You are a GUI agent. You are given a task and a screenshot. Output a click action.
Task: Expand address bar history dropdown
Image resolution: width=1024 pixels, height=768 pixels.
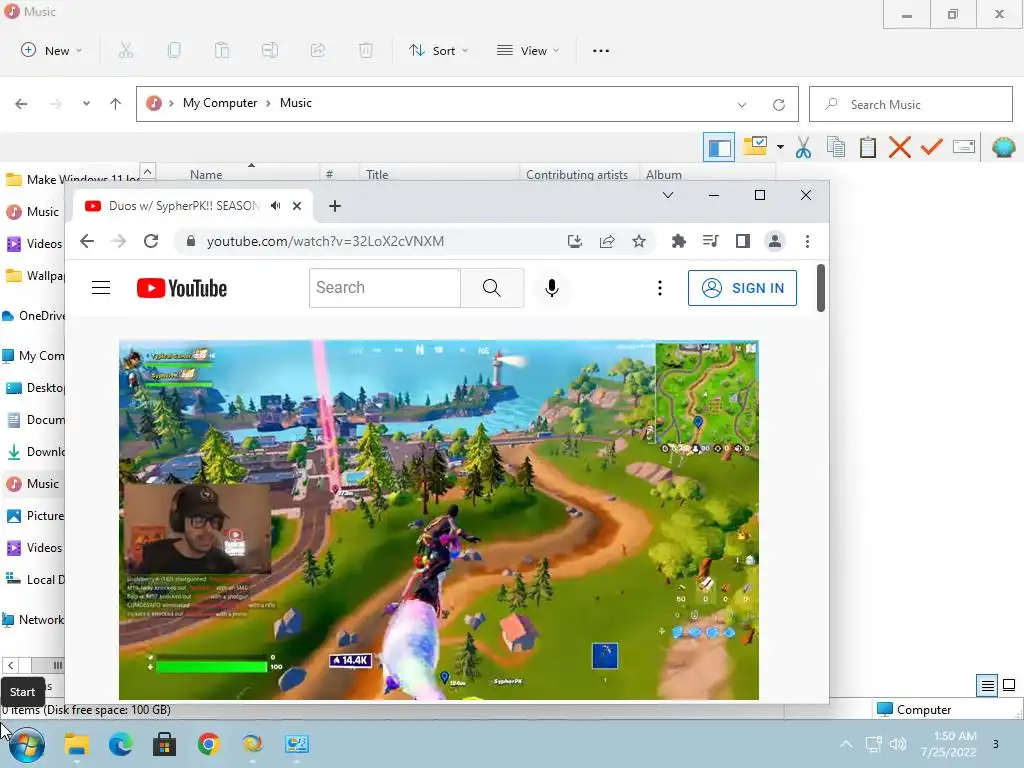coord(742,104)
